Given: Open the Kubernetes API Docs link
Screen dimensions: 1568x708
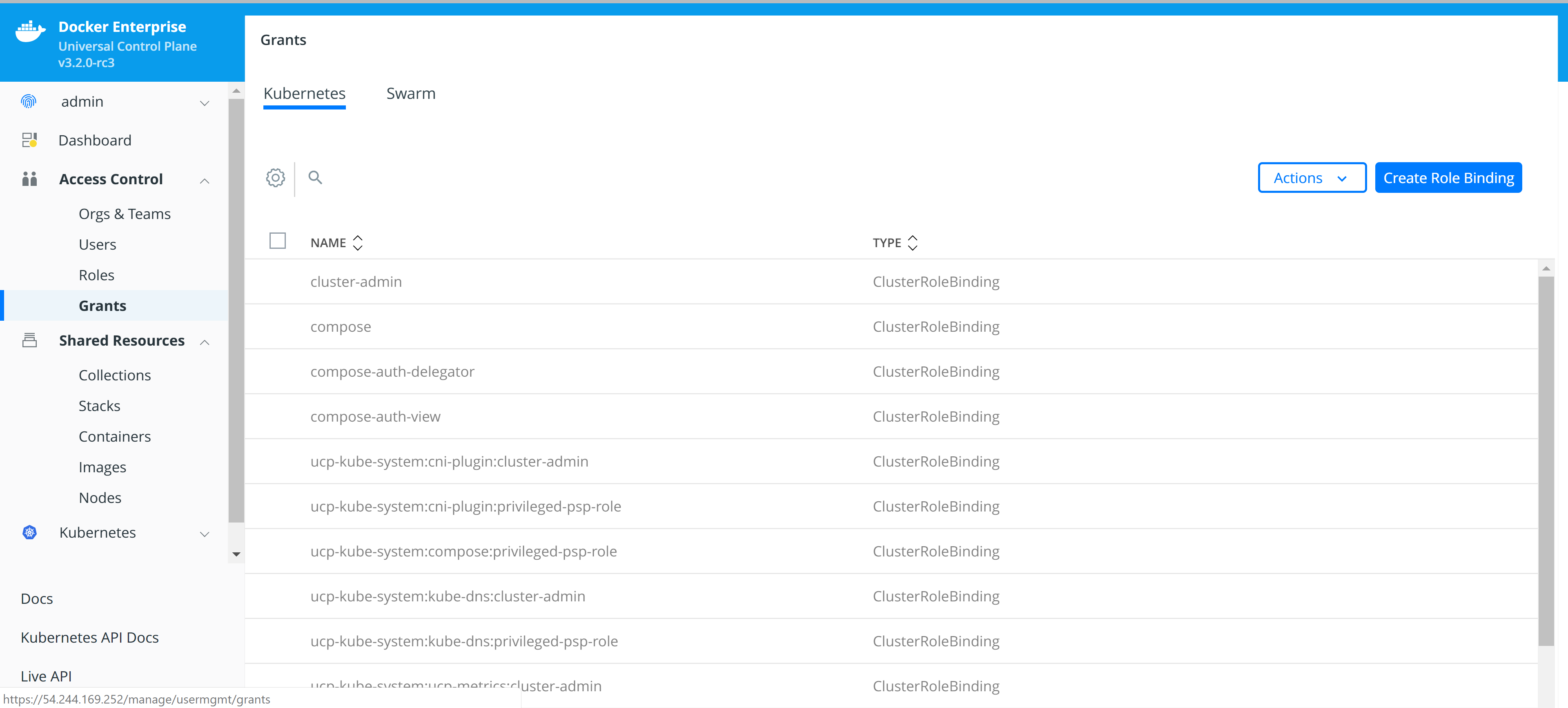Looking at the screenshot, I should [89, 637].
